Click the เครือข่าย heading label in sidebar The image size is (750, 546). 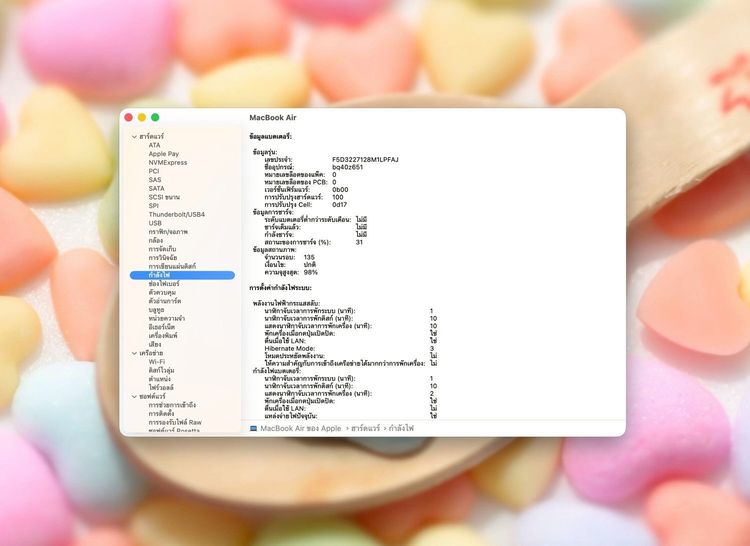coord(151,353)
